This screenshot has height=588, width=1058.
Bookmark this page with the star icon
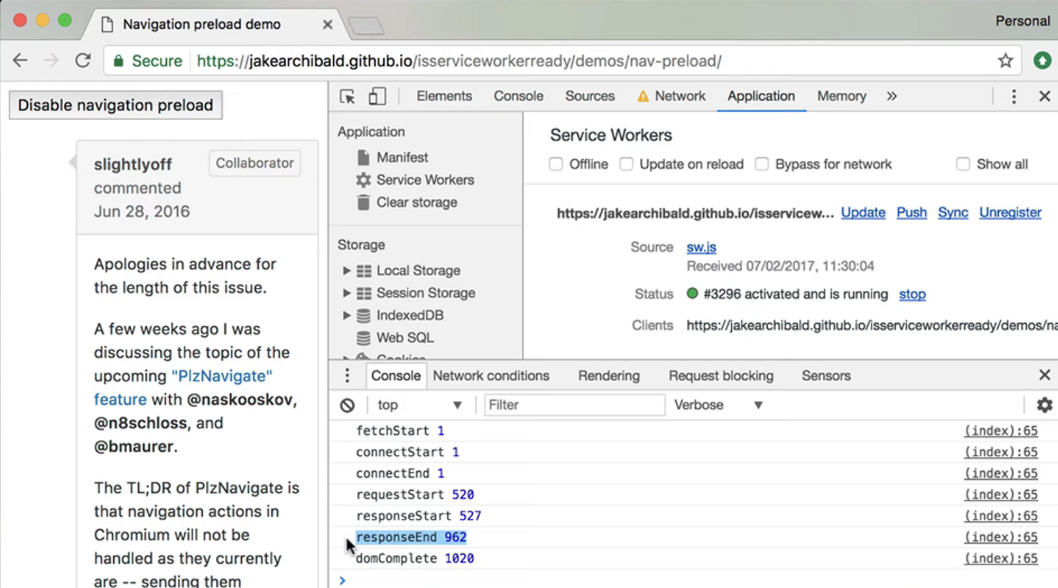(x=1005, y=61)
